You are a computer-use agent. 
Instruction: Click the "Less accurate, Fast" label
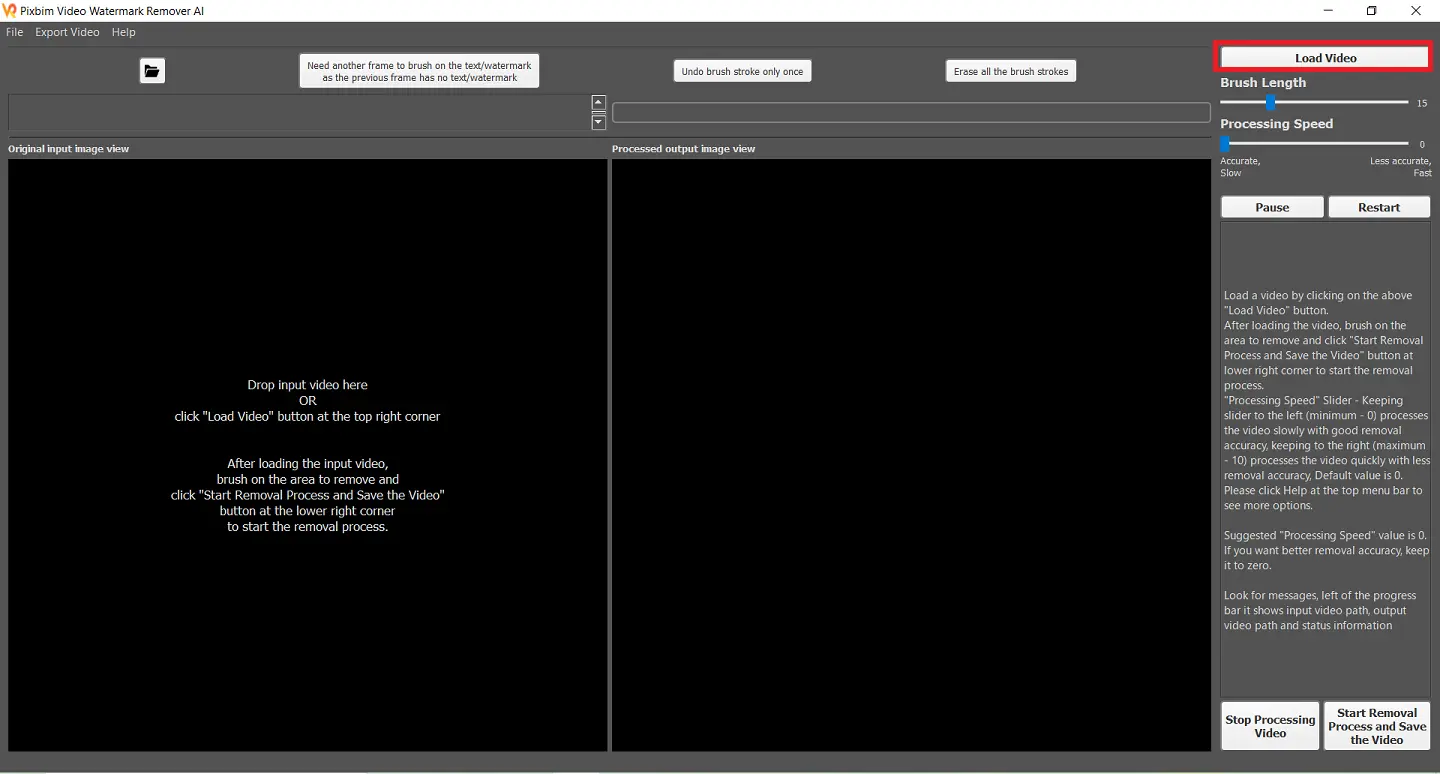tap(1401, 167)
